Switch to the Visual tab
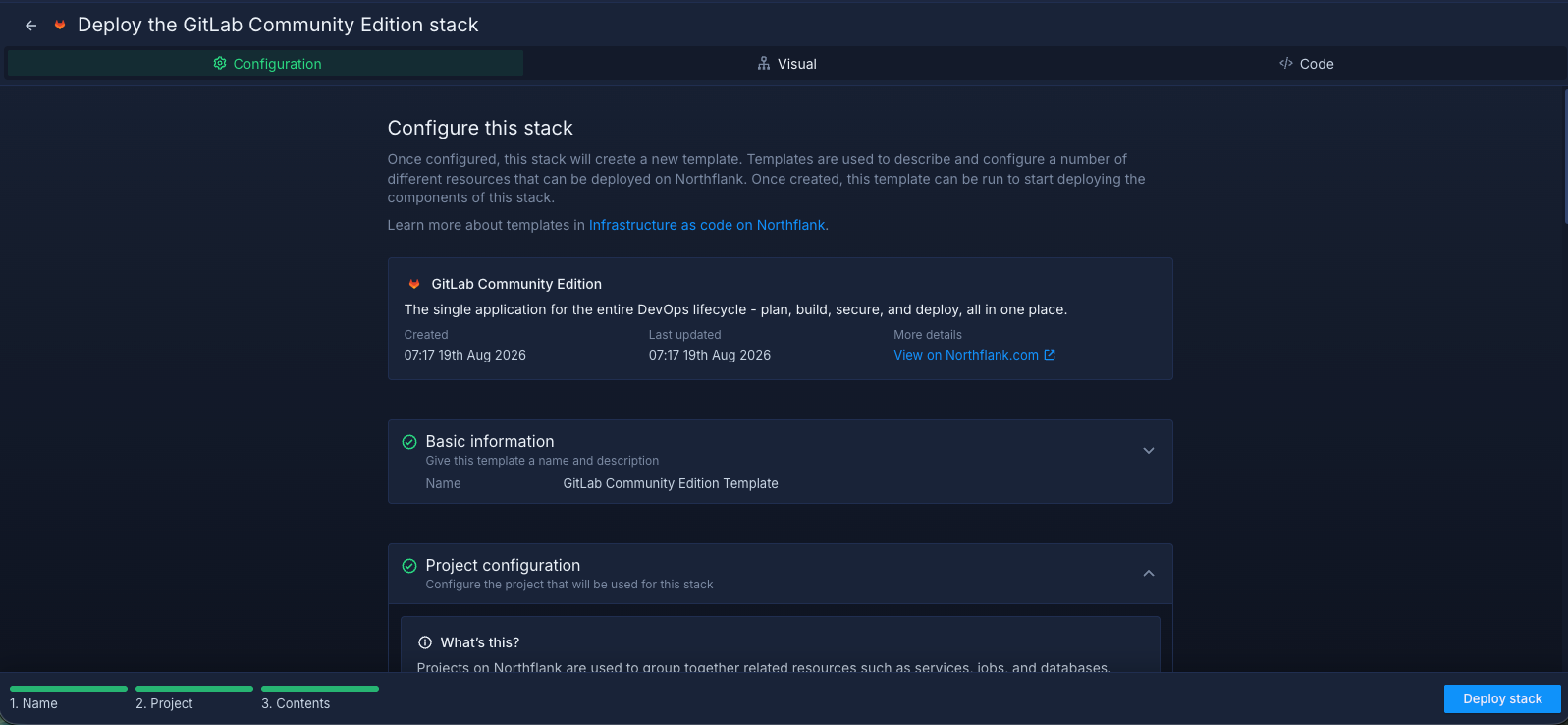Screen dimensions: 1568x725 (x=786, y=64)
